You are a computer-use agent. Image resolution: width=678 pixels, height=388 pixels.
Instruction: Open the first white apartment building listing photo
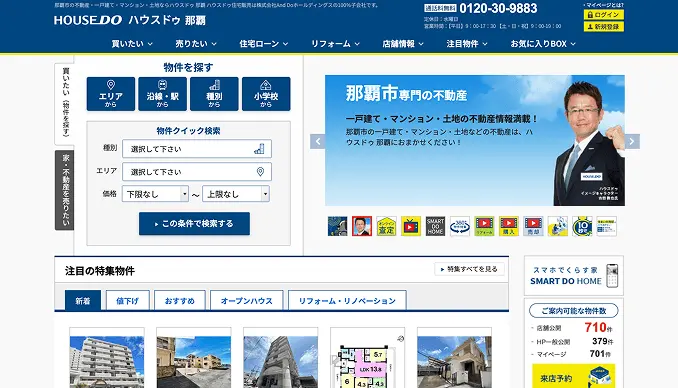point(107,362)
